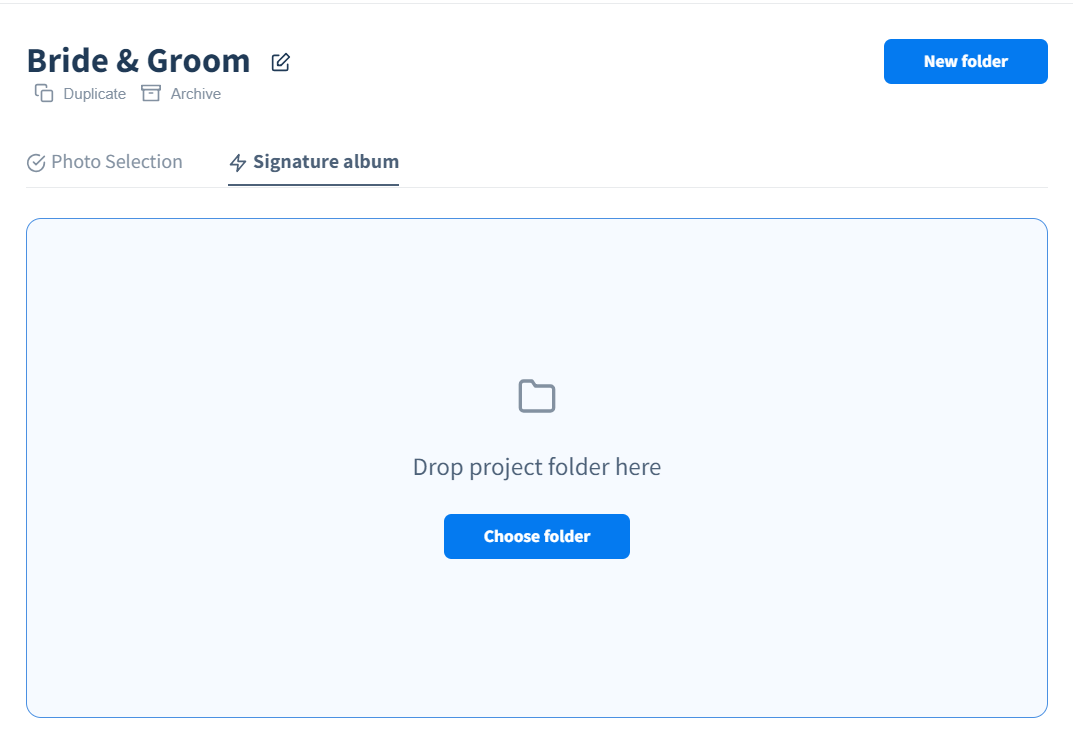Click the Bride & Groom project title
The image size is (1073, 747).
pos(138,61)
